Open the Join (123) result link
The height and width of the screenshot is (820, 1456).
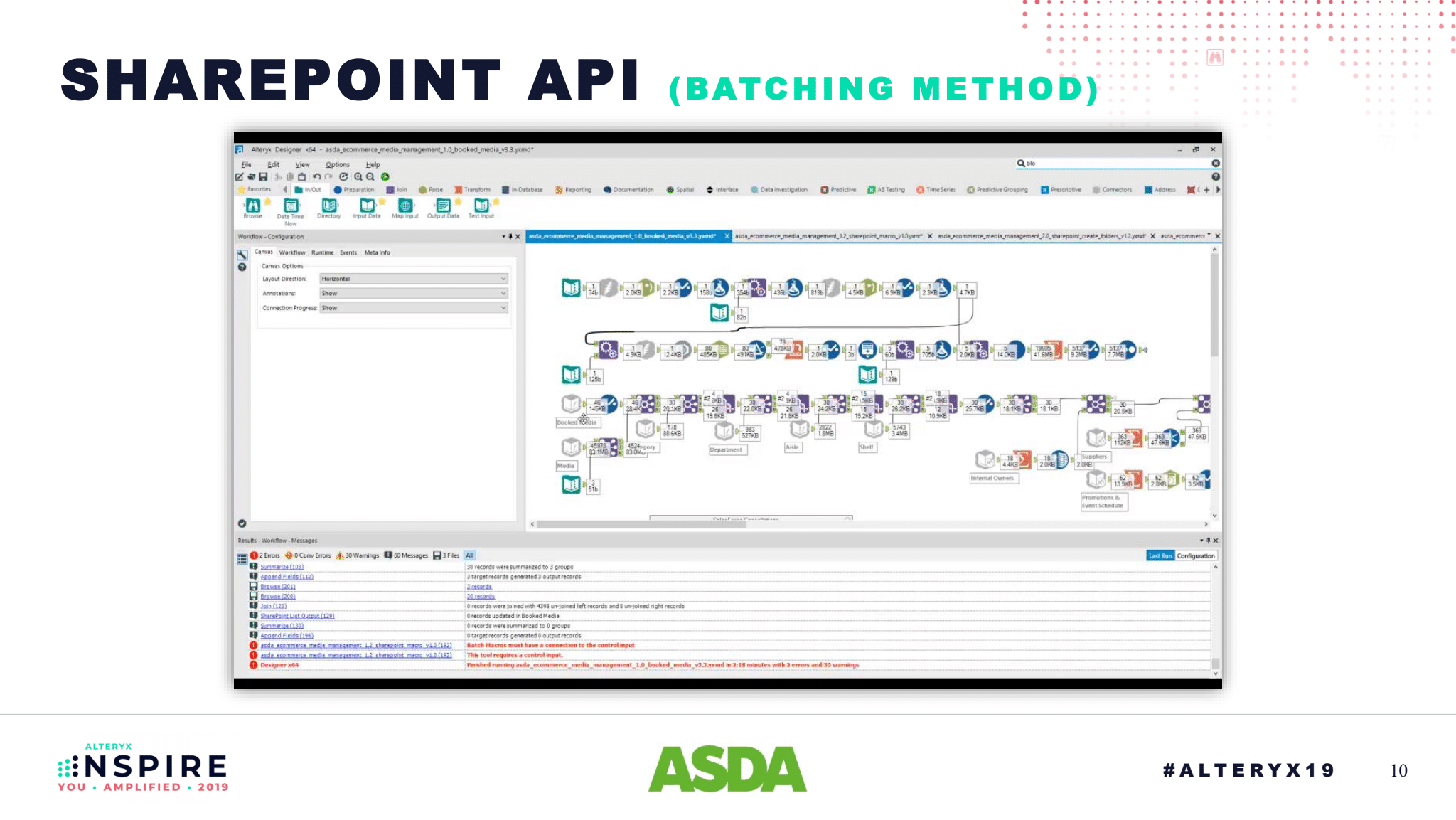click(x=273, y=606)
